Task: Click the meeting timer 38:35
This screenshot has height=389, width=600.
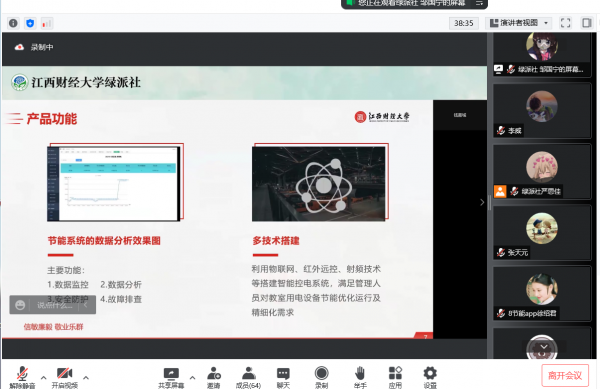Action: 464,23
